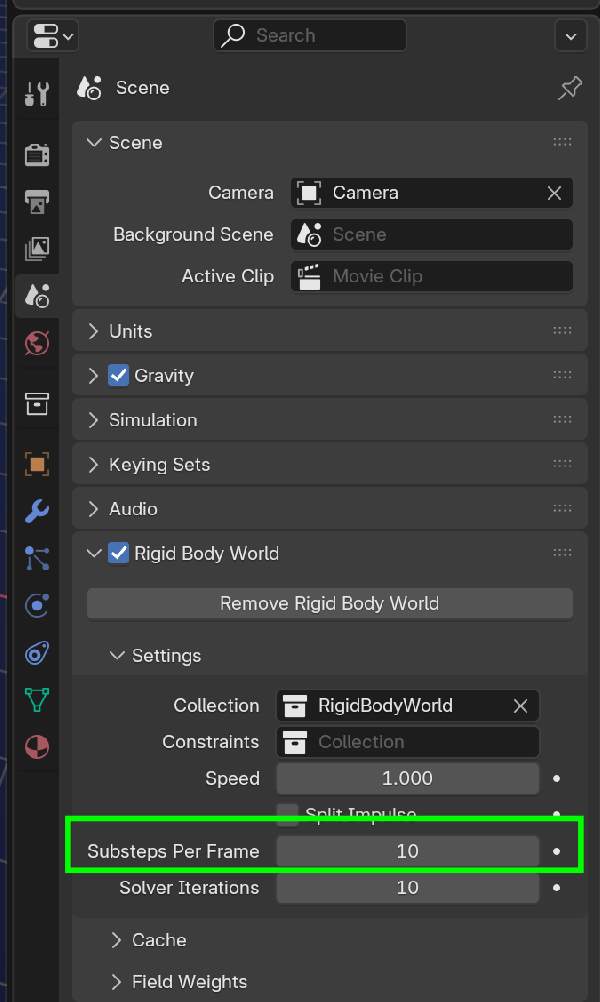Open World properties

[36, 343]
